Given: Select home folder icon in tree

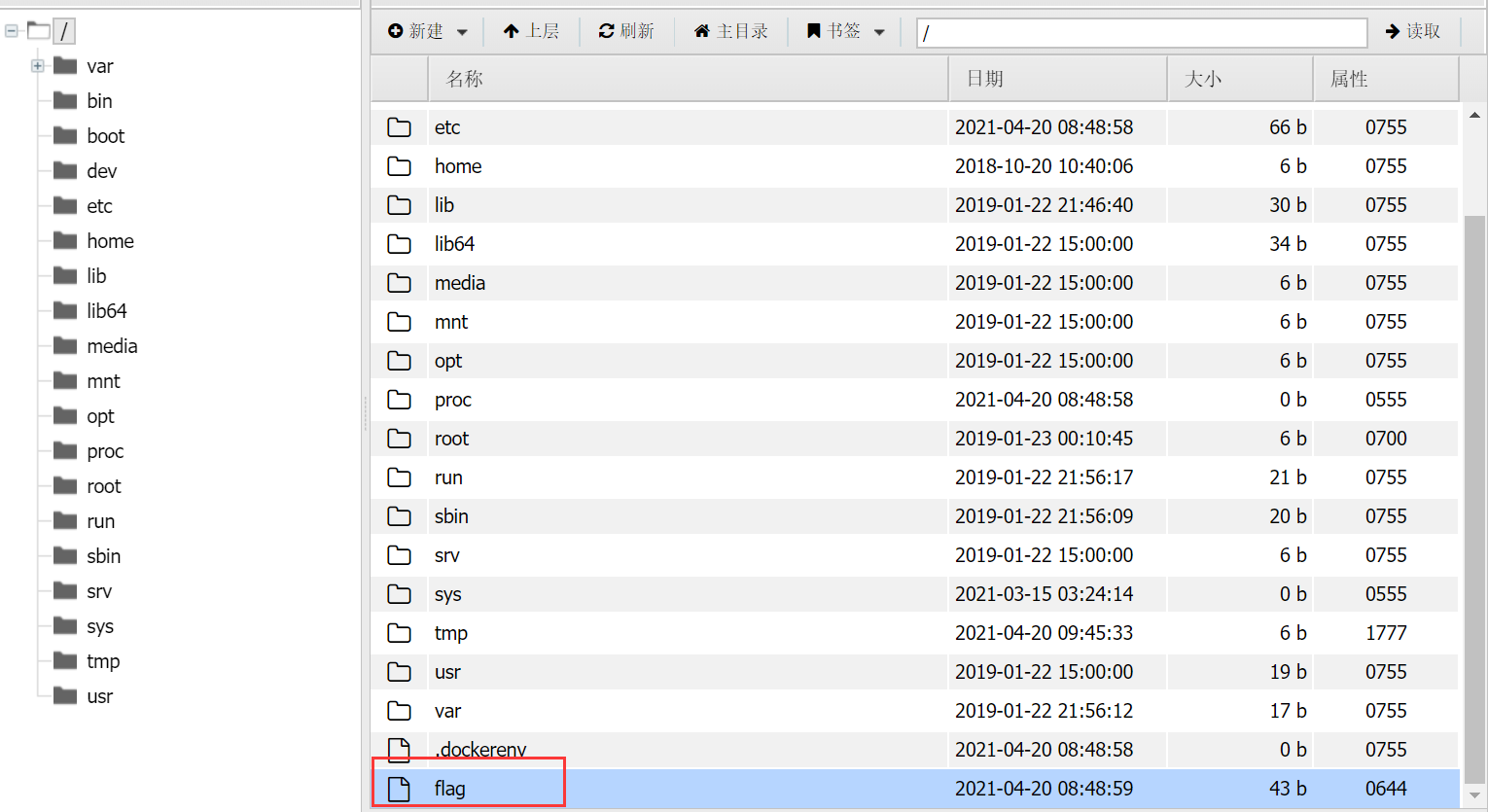Looking at the screenshot, I should tap(65, 240).
